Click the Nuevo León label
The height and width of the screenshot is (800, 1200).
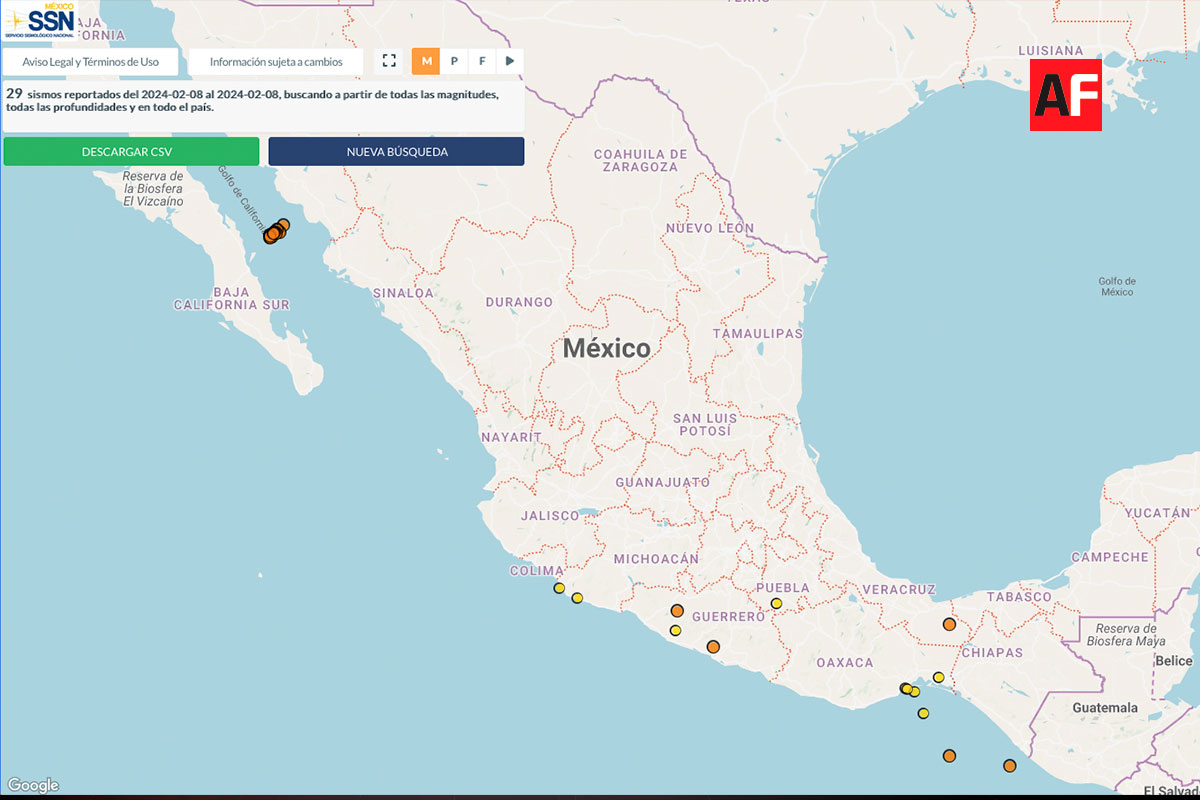(710, 228)
